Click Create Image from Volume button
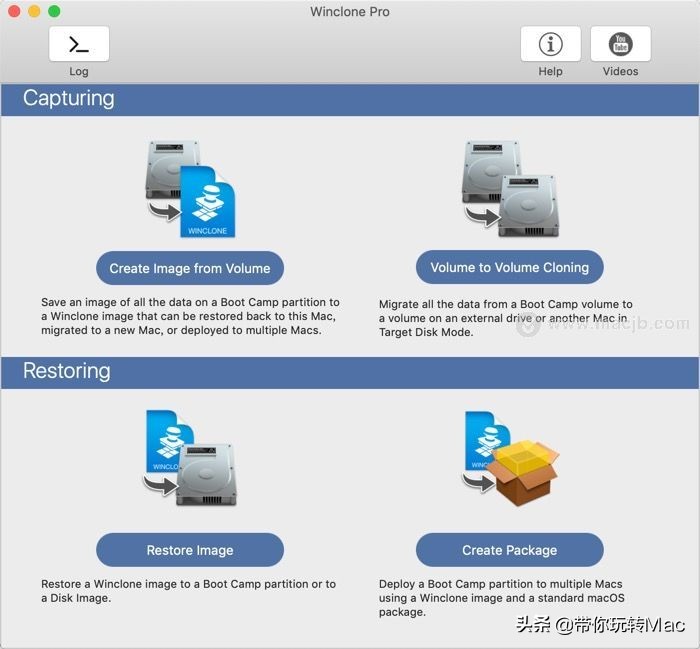This screenshot has width=700, height=649. (190, 268)
